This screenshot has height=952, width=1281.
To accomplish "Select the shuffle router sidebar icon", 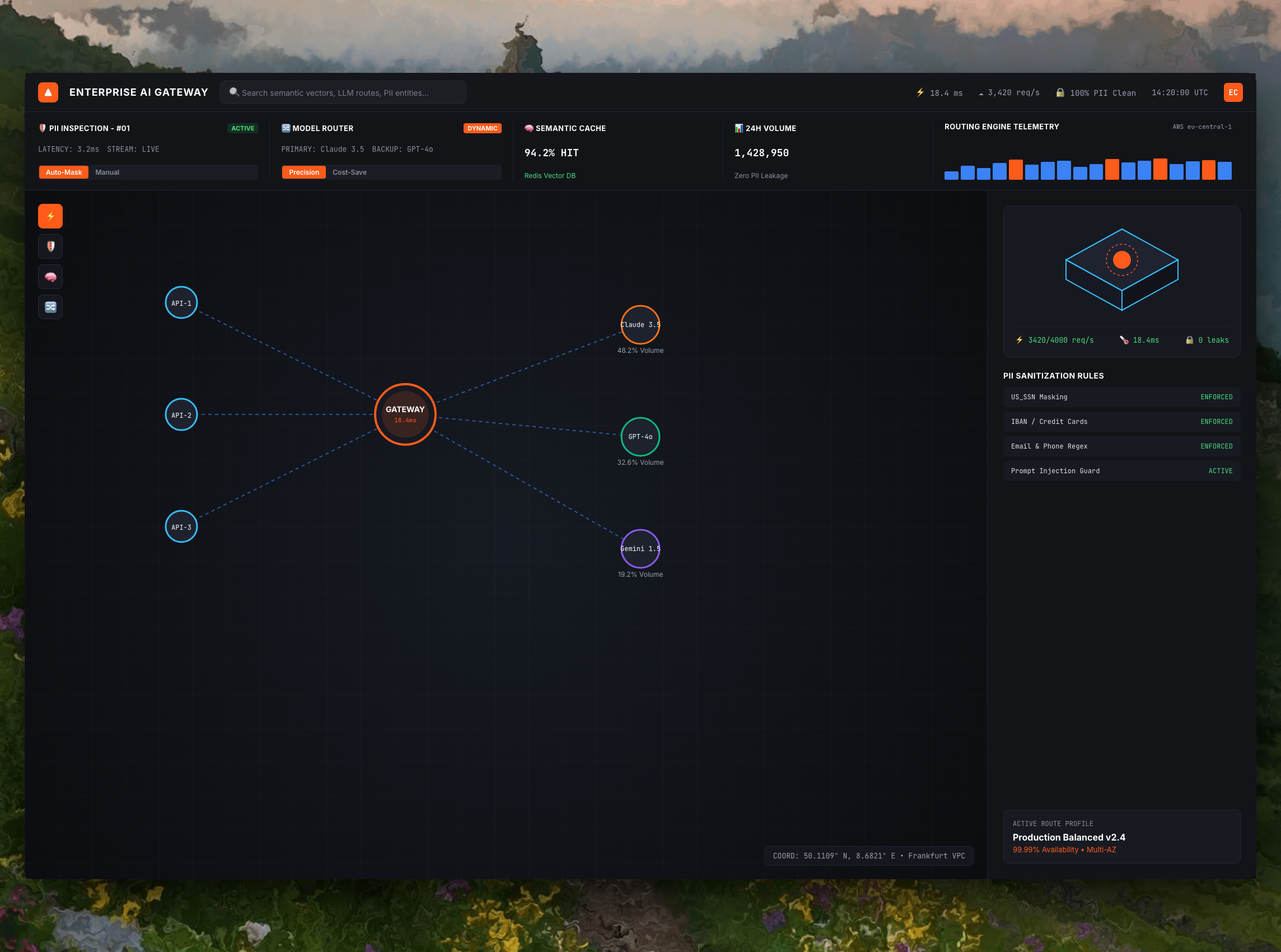I will pos(50,306).
